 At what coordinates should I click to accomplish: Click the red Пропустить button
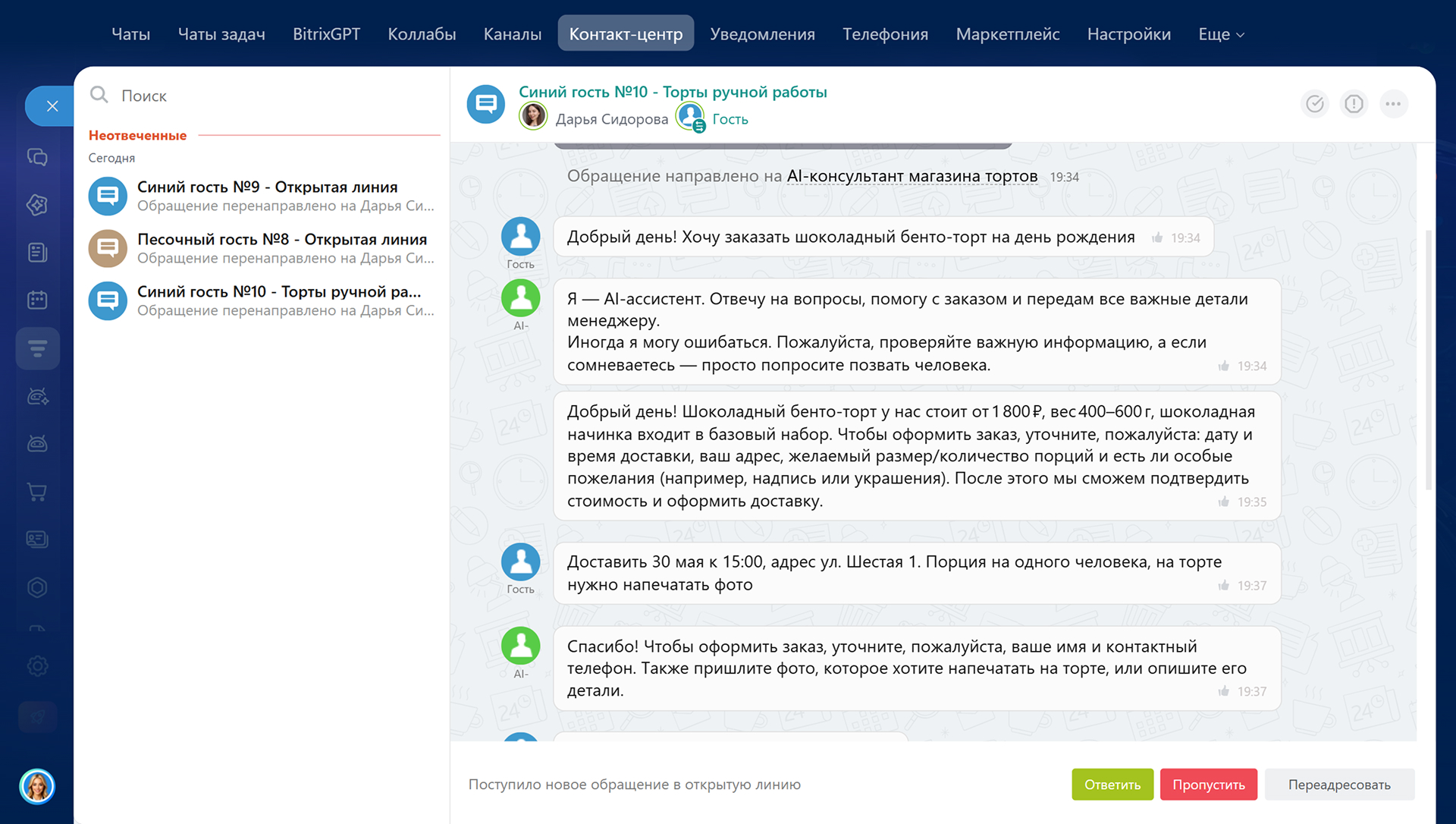(1209, 785)
